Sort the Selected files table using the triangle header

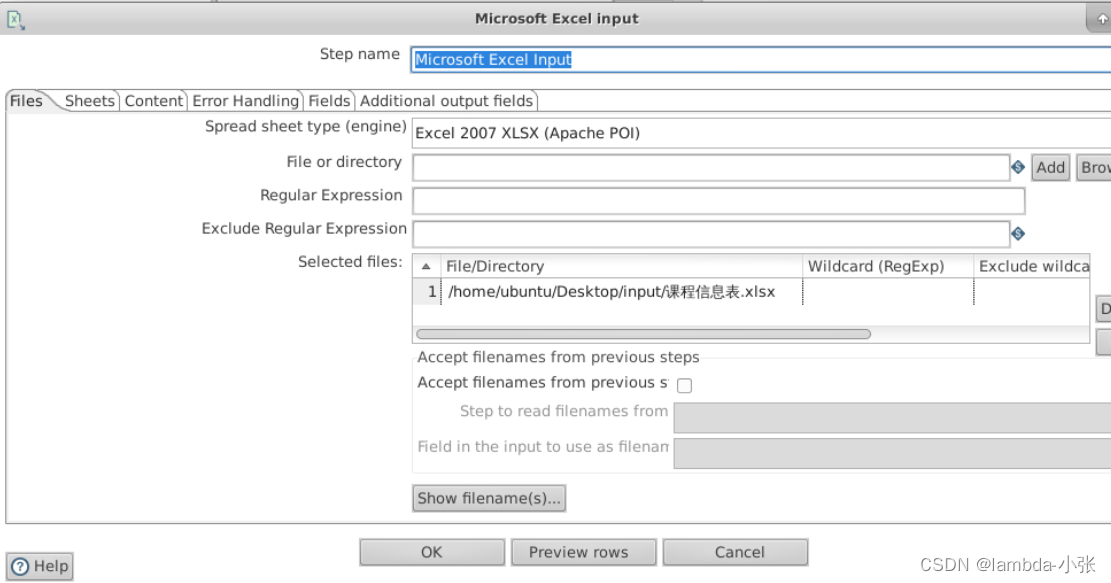pos(426,266)
